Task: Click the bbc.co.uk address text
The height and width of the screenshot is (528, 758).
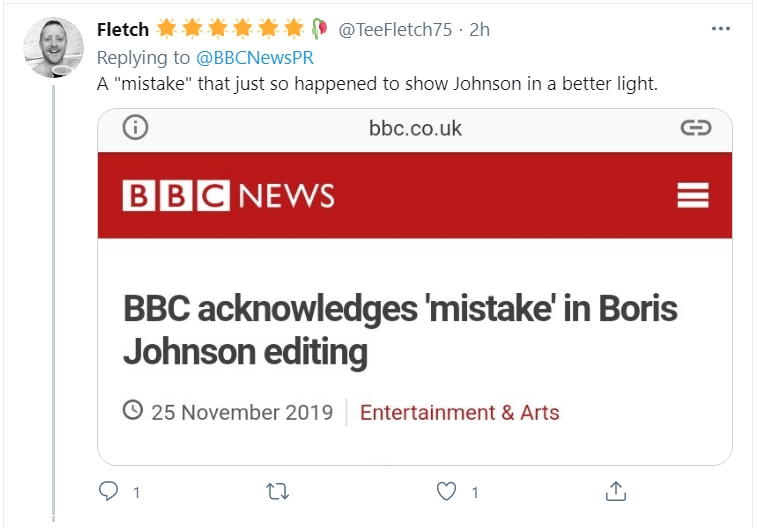Action: coord(415,128)
